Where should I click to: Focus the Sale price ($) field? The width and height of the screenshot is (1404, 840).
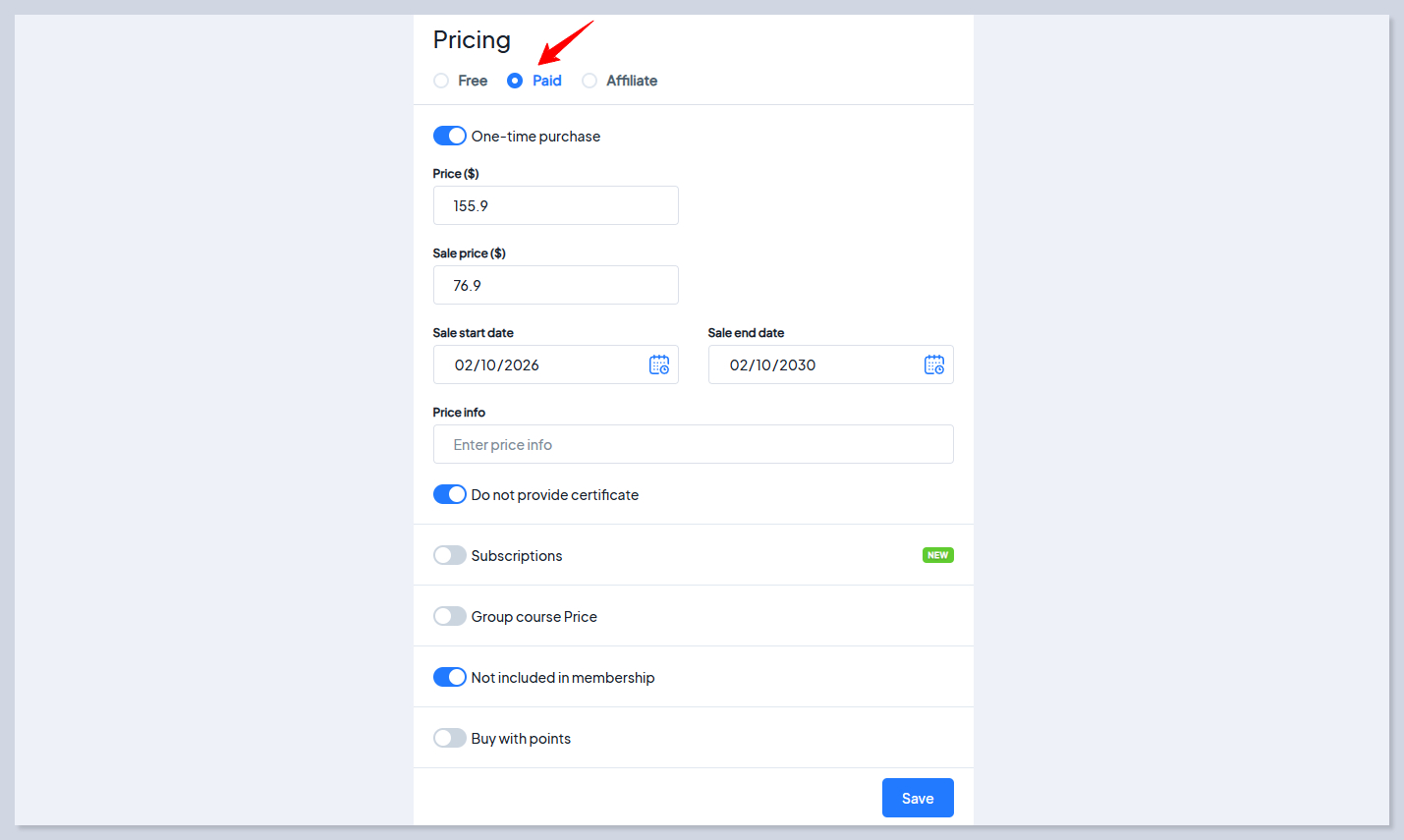coord(555,285)
